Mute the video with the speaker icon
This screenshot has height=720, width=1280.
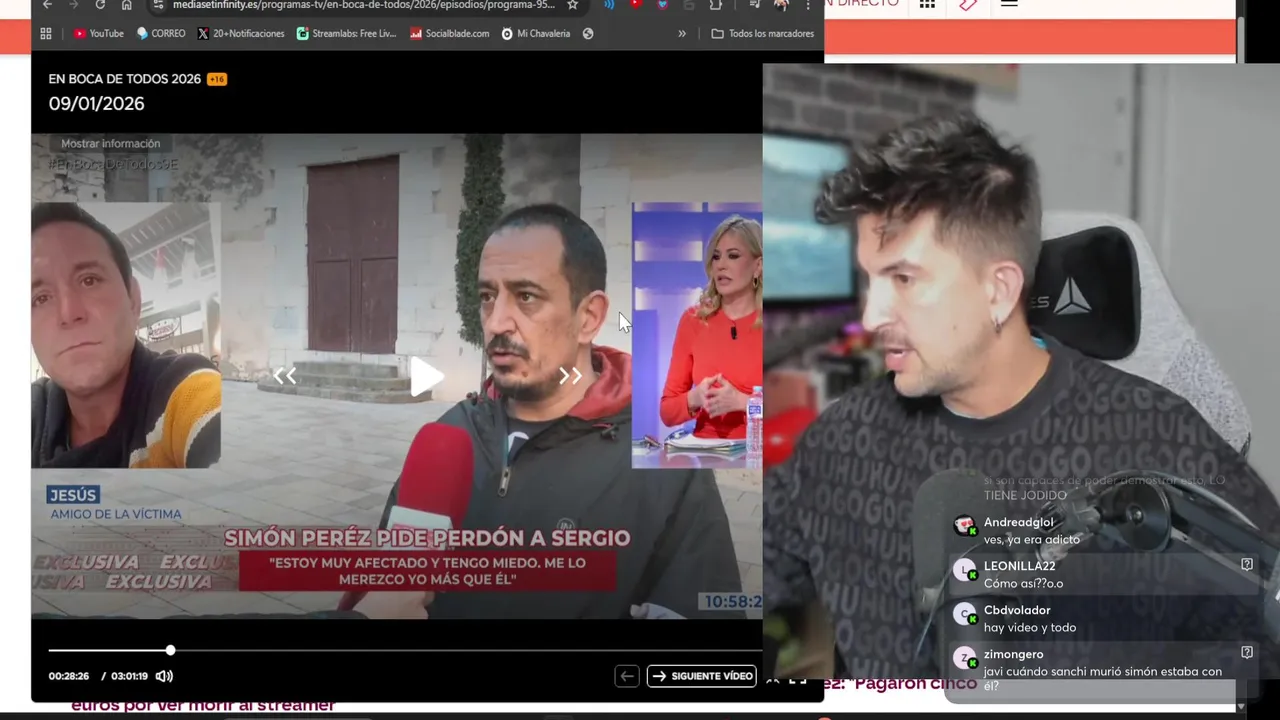(164, 676)
